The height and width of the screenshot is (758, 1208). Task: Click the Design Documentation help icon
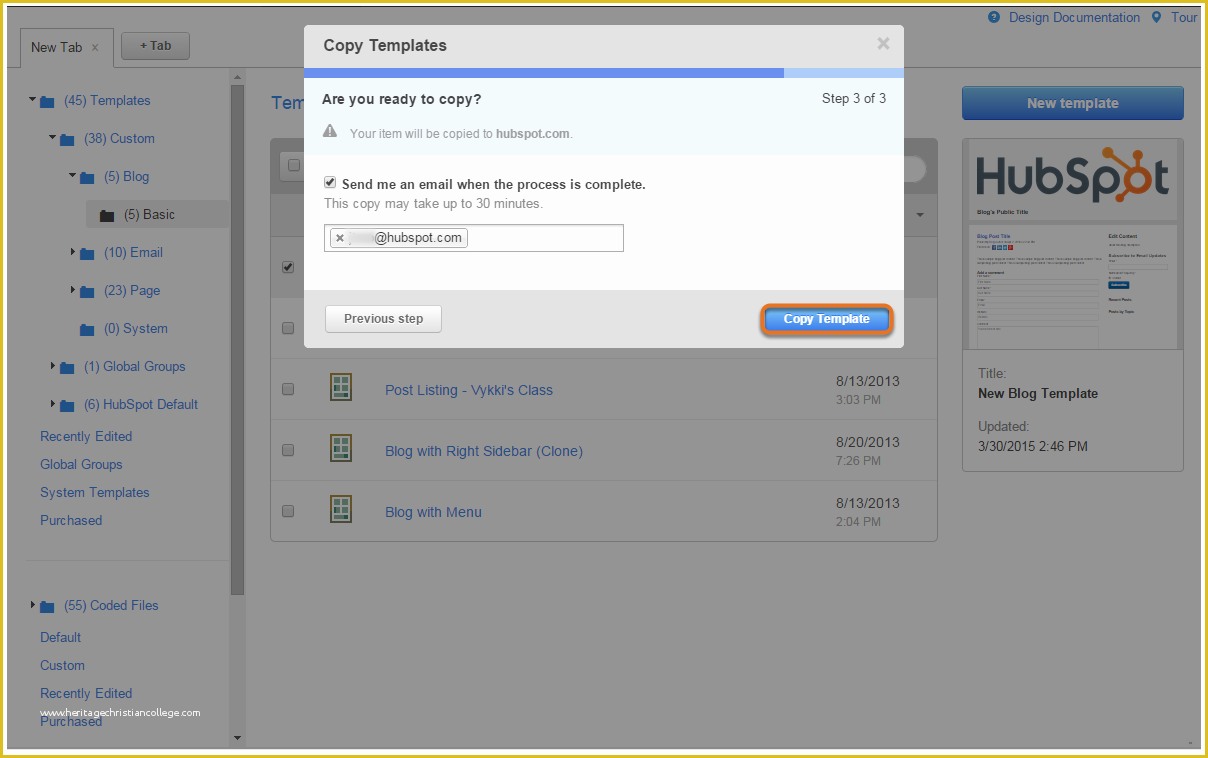pos(994,17)
